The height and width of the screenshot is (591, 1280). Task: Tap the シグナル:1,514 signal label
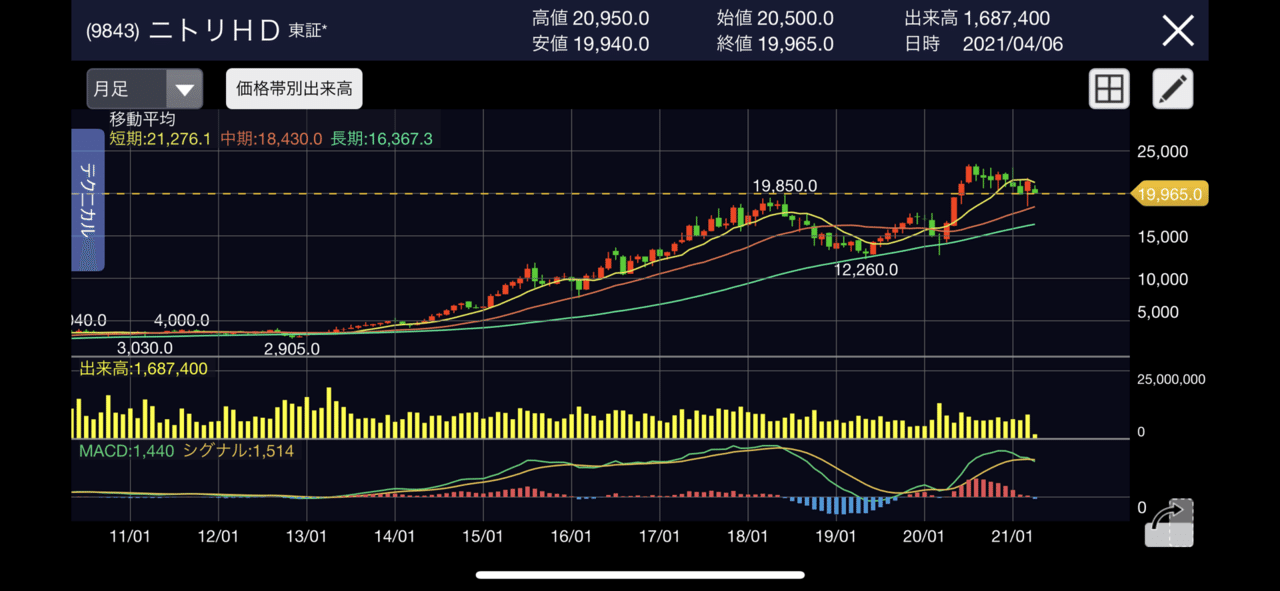[239, 451]
